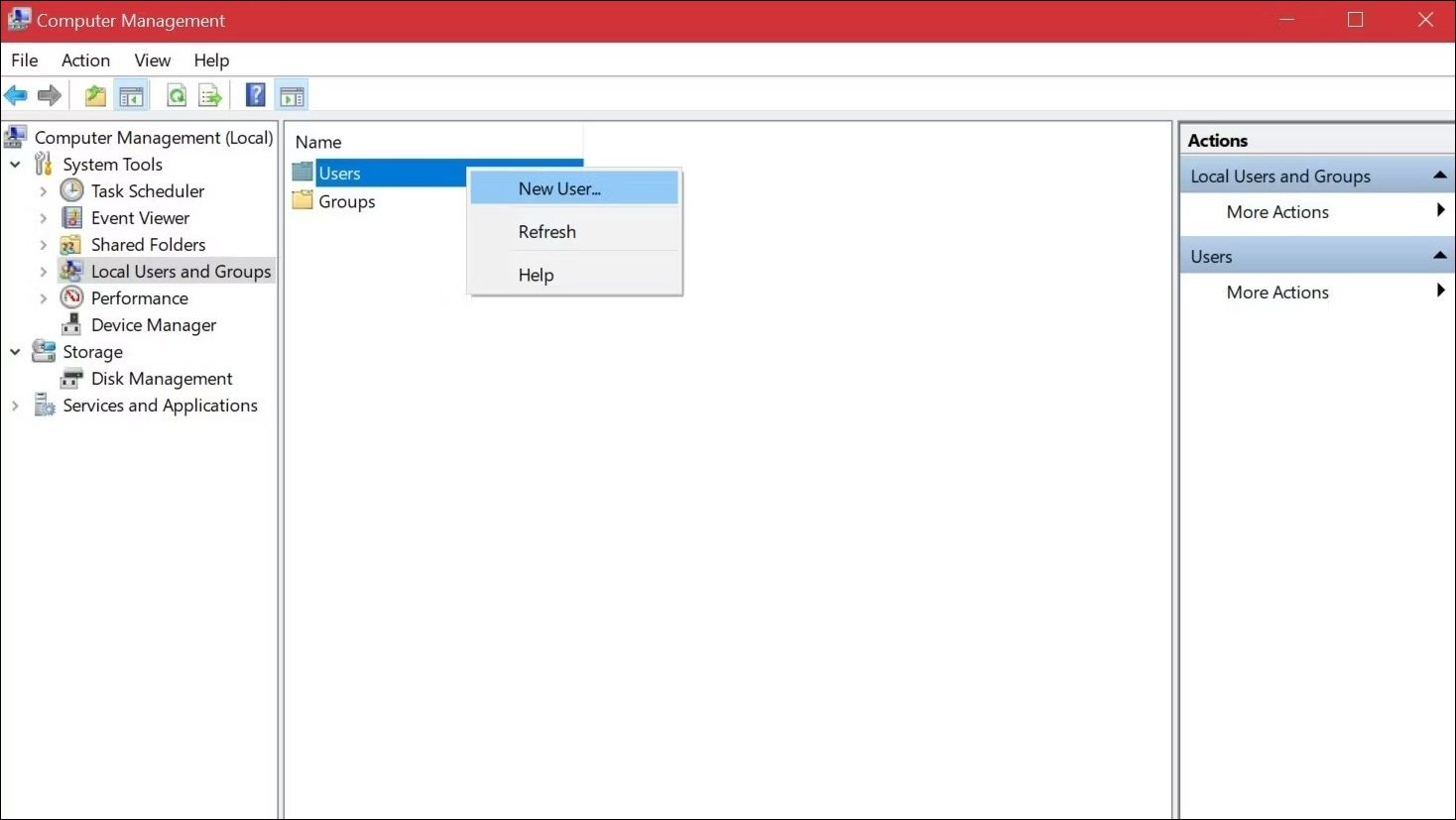
Task: Select Event Viewer label in tree
Action: [x=140, y=218]
